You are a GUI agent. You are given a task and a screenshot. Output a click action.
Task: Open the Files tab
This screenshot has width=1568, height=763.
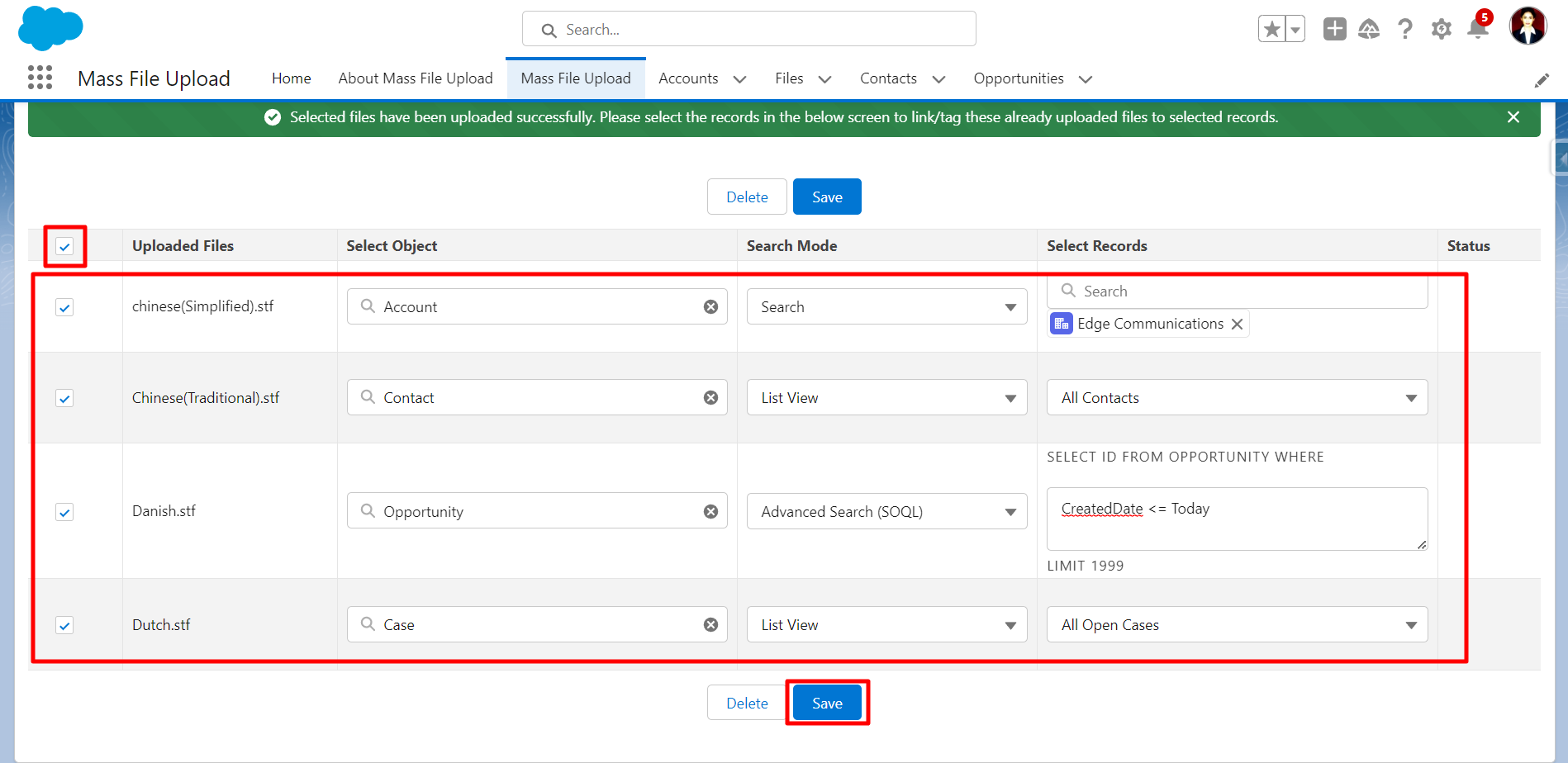(789, 78)
